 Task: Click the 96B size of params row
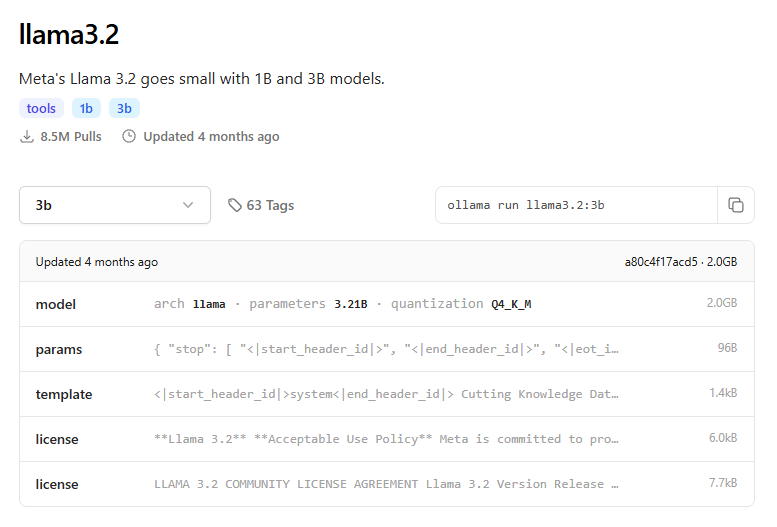click(727, 348)
